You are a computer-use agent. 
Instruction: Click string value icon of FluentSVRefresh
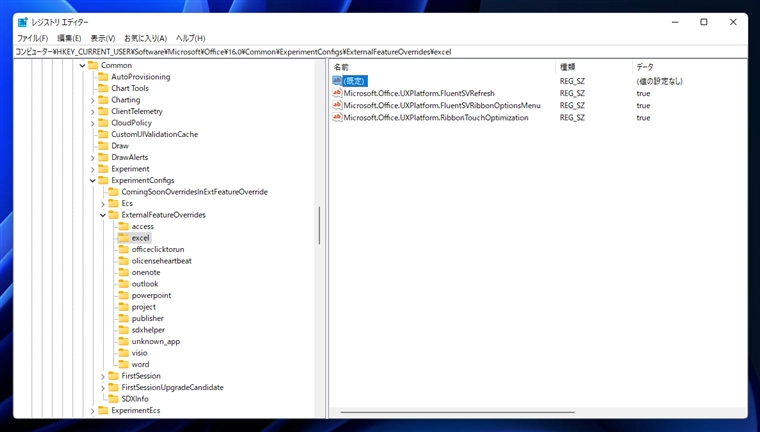point(337,93)
